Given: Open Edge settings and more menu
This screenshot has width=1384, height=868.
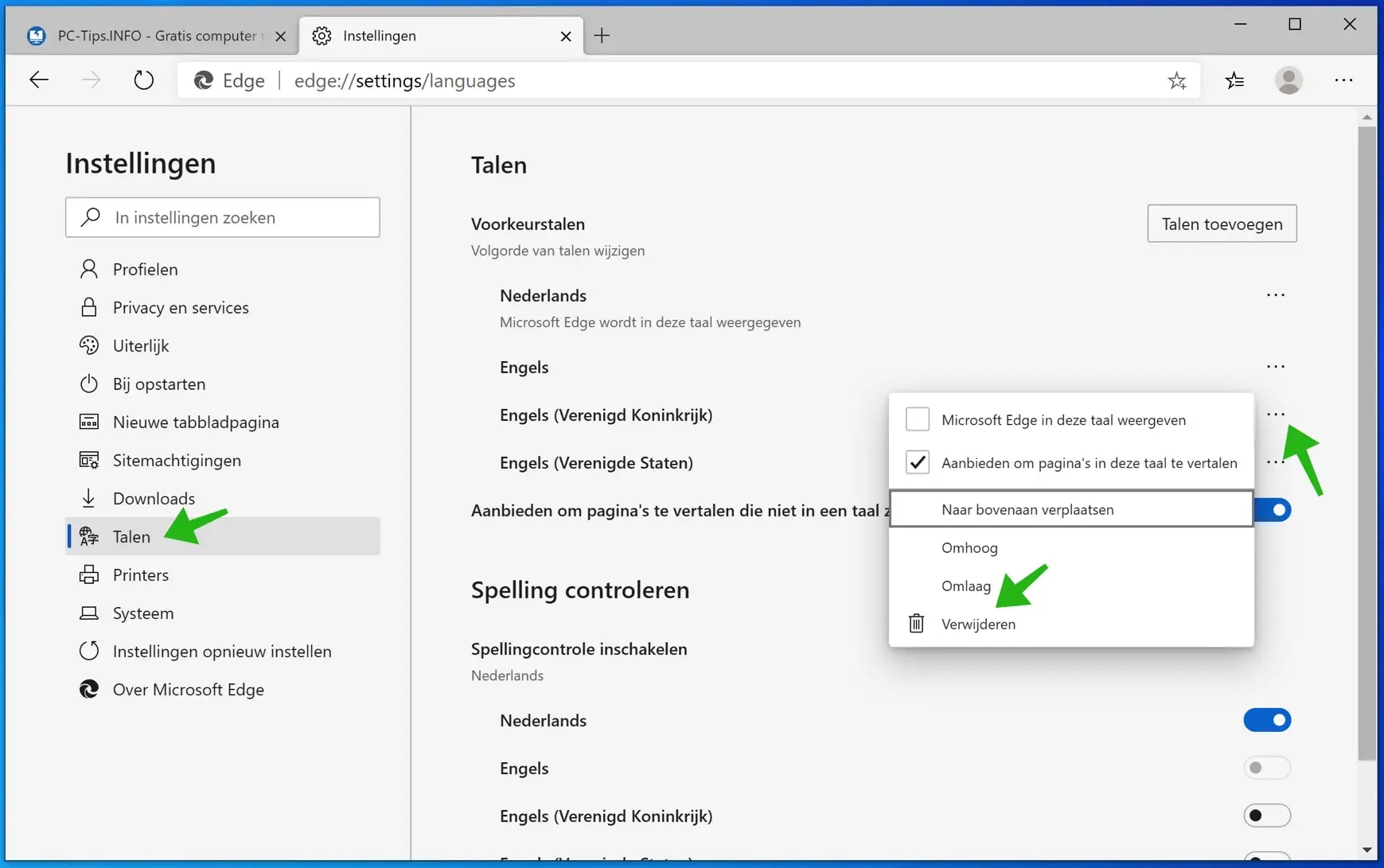Looking at the screenshot, I should pos(1343,80).
